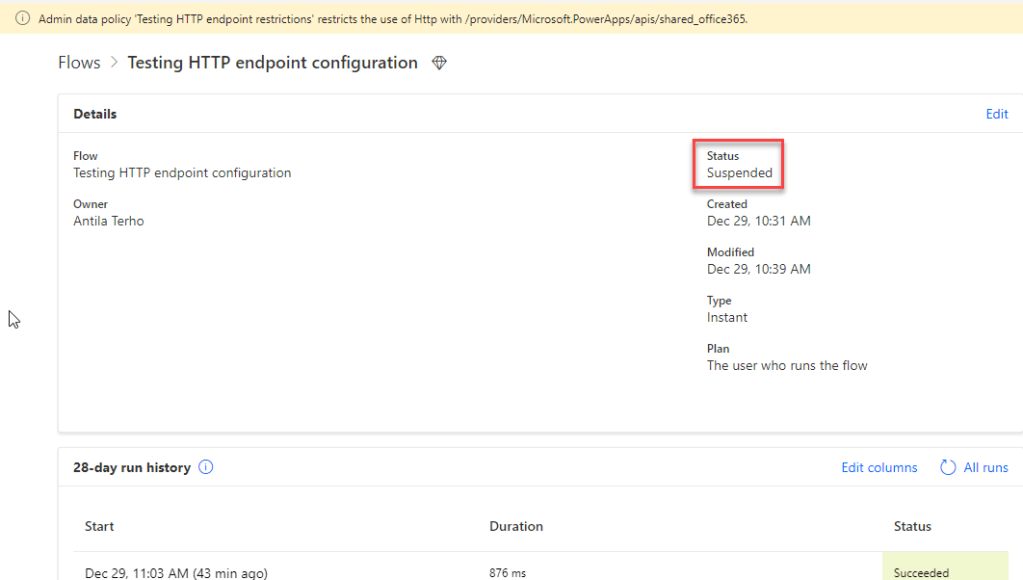Open the Dec 29, 11:03 AM run entry
This screenshot has width=1023, height=580.
[x=176, y=573]
